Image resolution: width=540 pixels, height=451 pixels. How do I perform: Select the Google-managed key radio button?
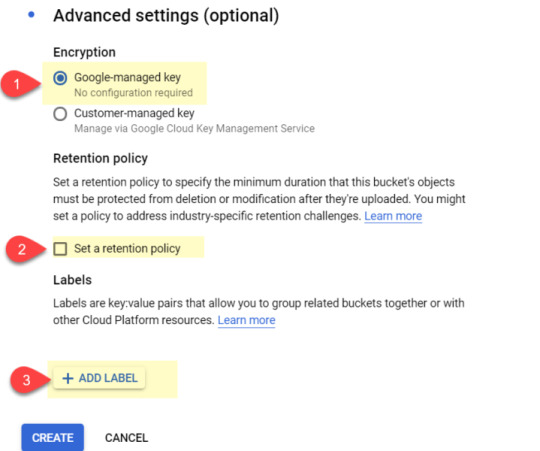click(60, 78)
